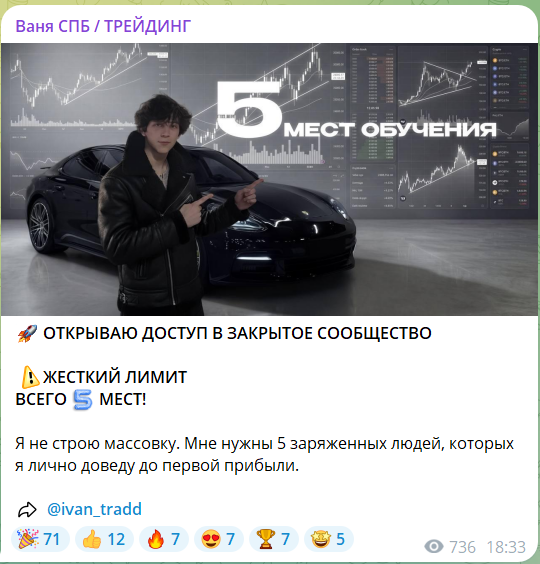This screenshot has height=564, width=540.
Task: Click the ЖЕСТКИЙ ЛИМИТ text line
Action: pyautogui.click(x=115, y=377)
